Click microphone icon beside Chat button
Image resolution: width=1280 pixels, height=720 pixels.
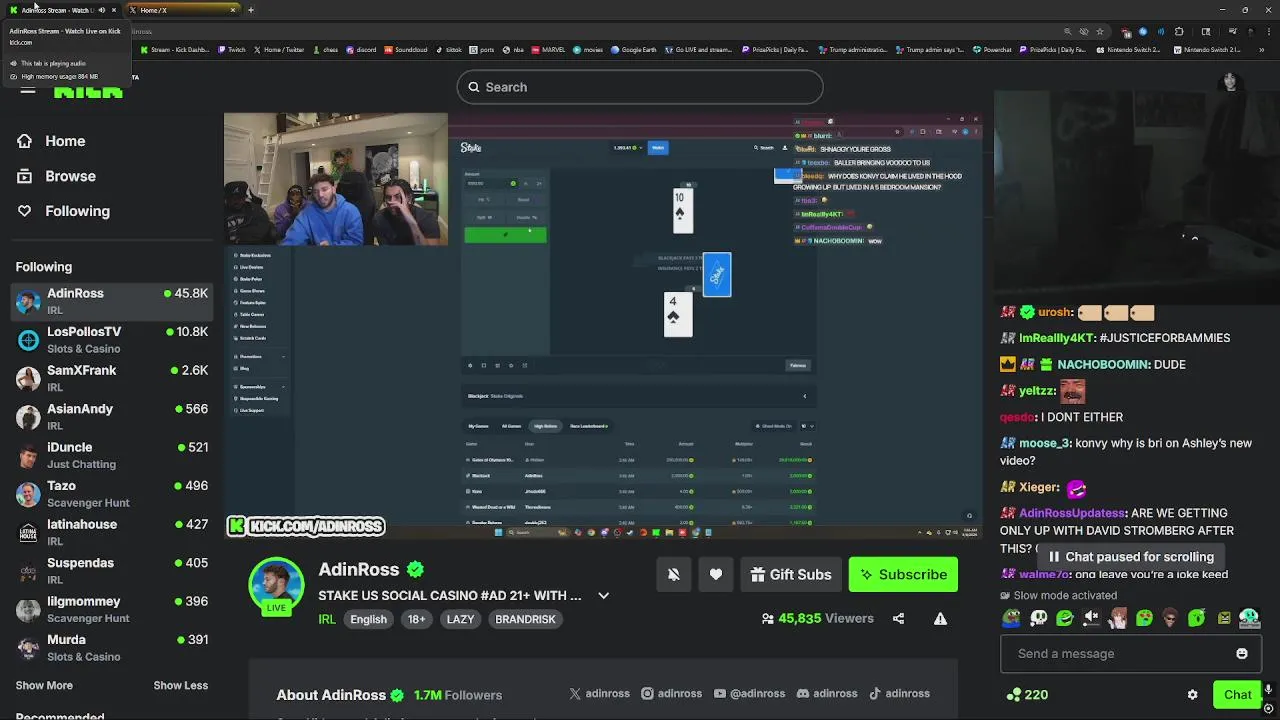click(1268, 690)
